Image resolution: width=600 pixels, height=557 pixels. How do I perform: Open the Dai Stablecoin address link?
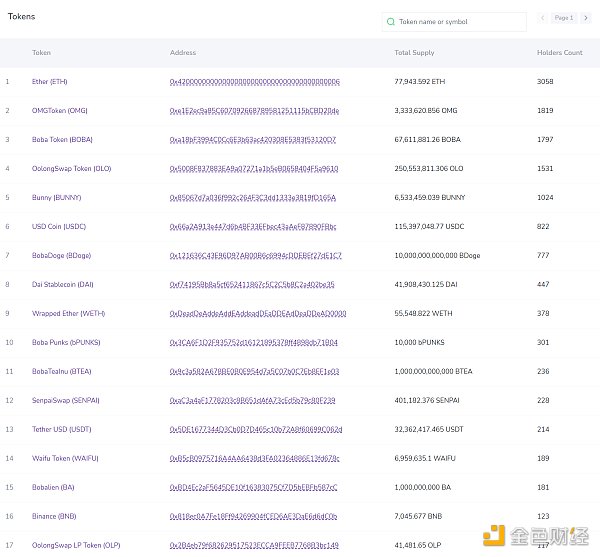pyautogui.click(x=252, y=285)
